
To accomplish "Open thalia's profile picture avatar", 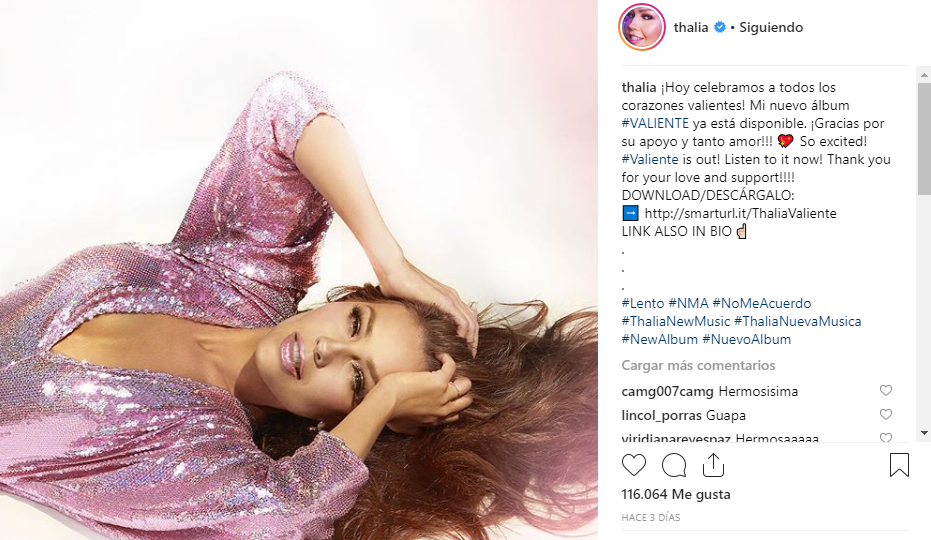I will click(642, 27).
